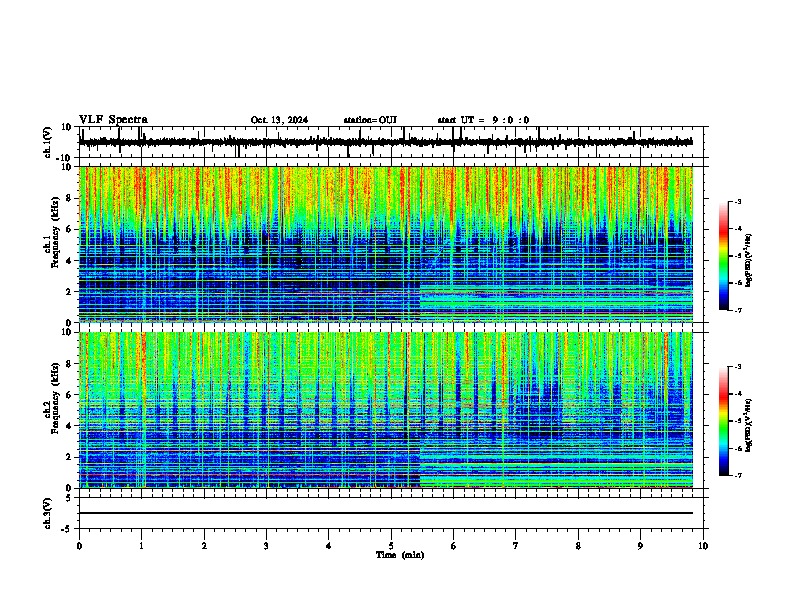
Task: Select the ch.2 "Frequency (kHz)" axis label
Action: click(x=55, y=398)
